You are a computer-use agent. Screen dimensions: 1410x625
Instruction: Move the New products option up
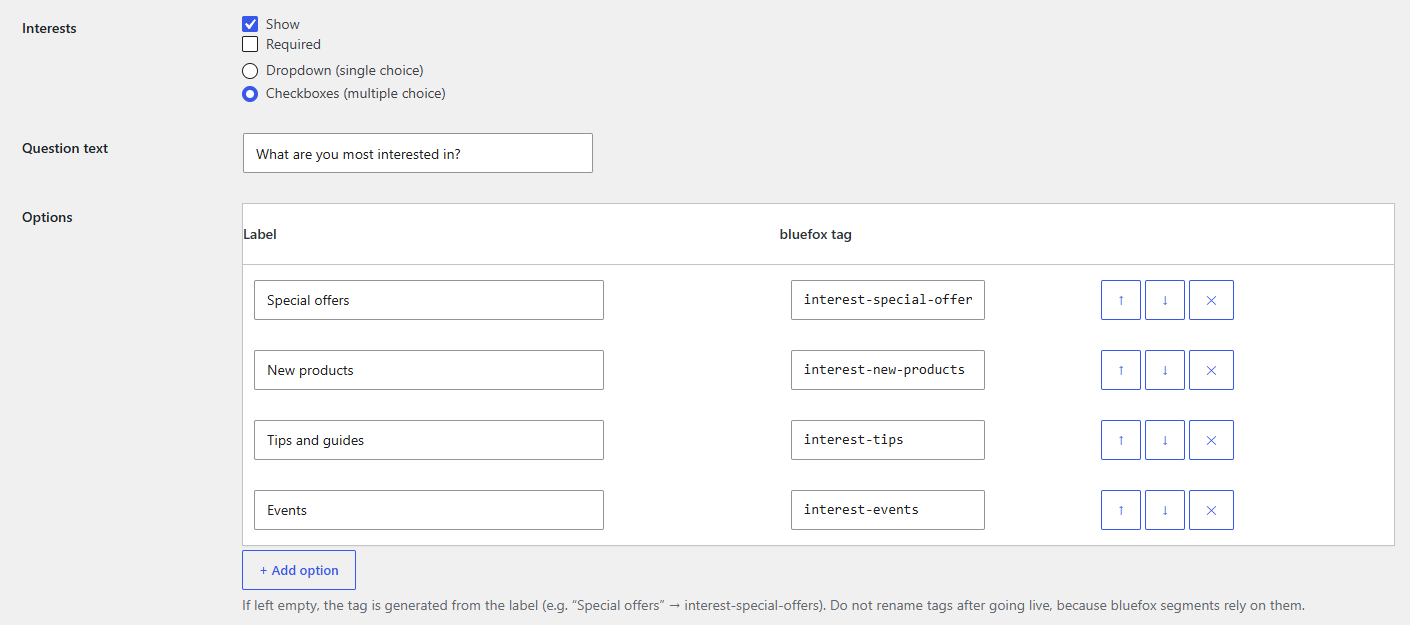click(x=1121, y=370)
